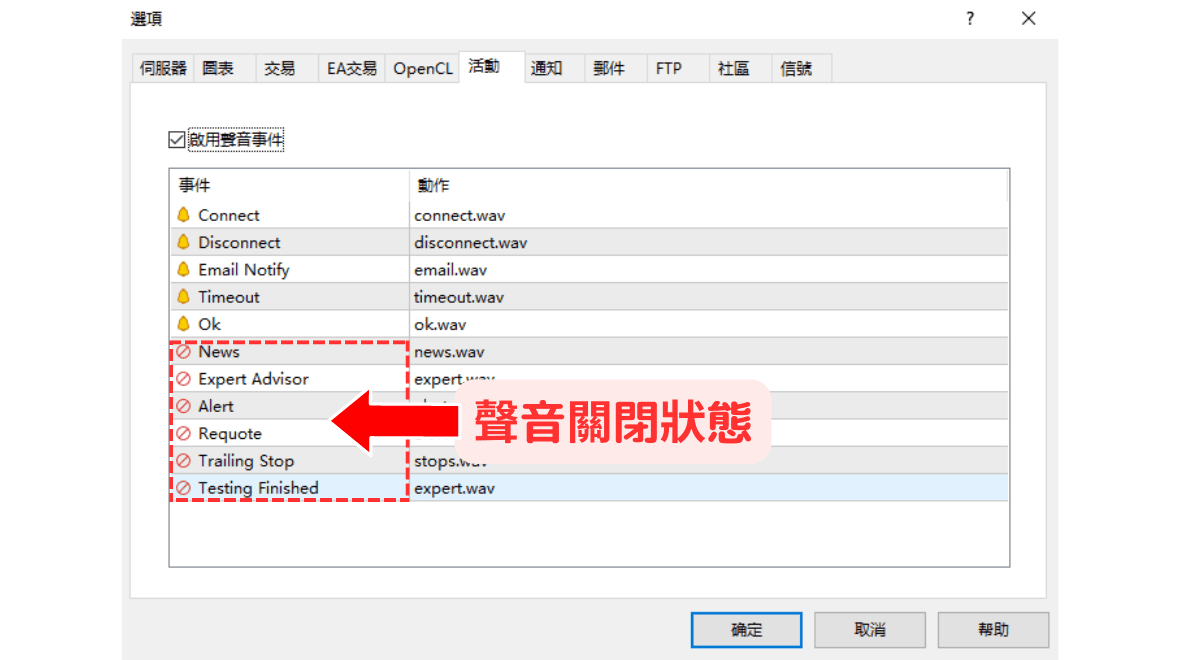1180x660 pixels.
Task: Go to the 通知 tab
Action: click(546, 69)
